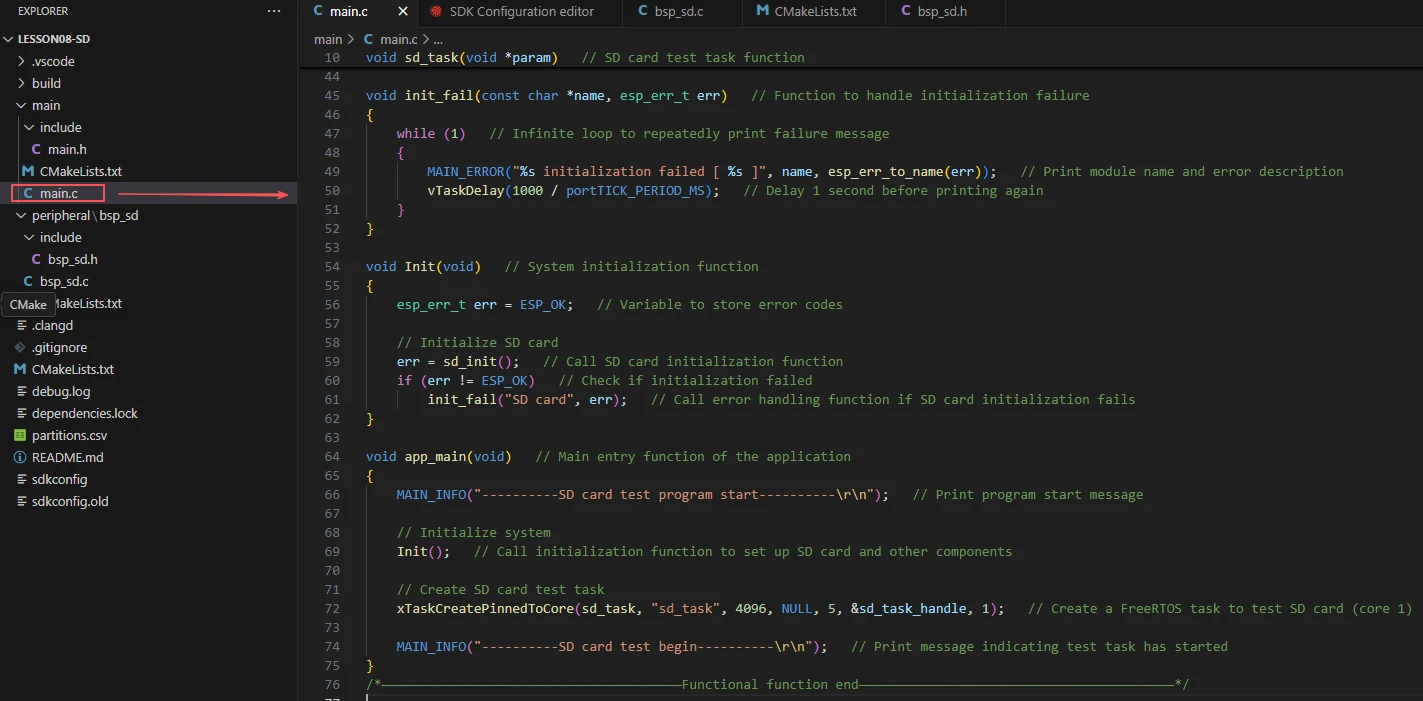The height and width of the screenshot is (701, 1423).
Task: Click the debug.log file icon
Action: tap(20, 392)
